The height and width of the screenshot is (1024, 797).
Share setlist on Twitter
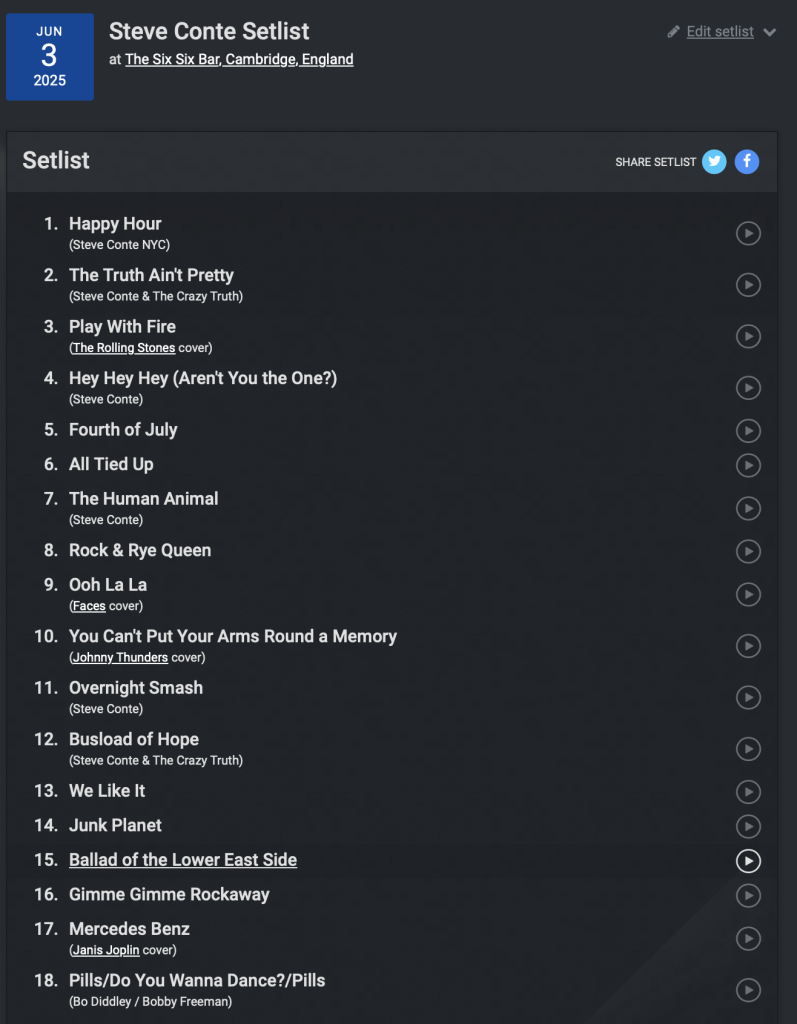click(714, 162)
